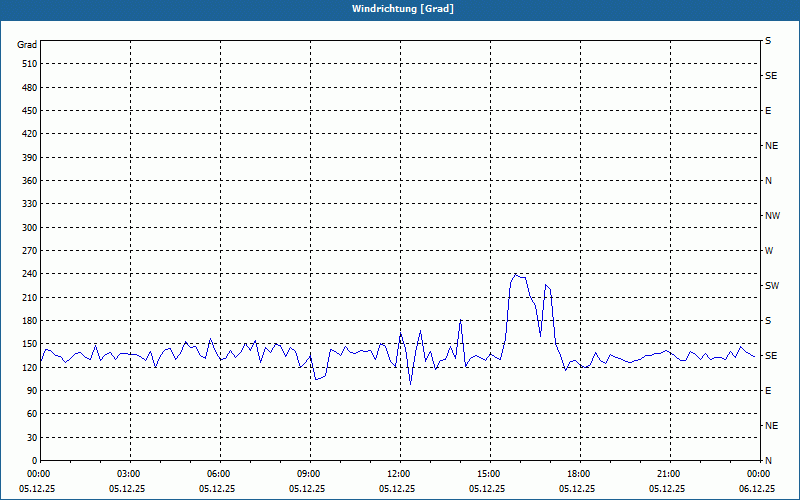Click the Grad unit label on the y-axis
This screenshot has width=800, height=500.
point(27,45)
